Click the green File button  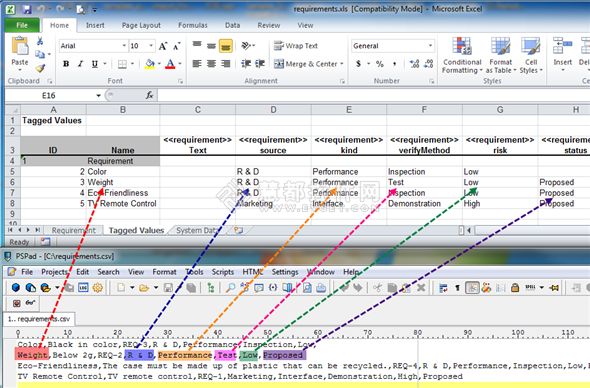tap(22, 25)
